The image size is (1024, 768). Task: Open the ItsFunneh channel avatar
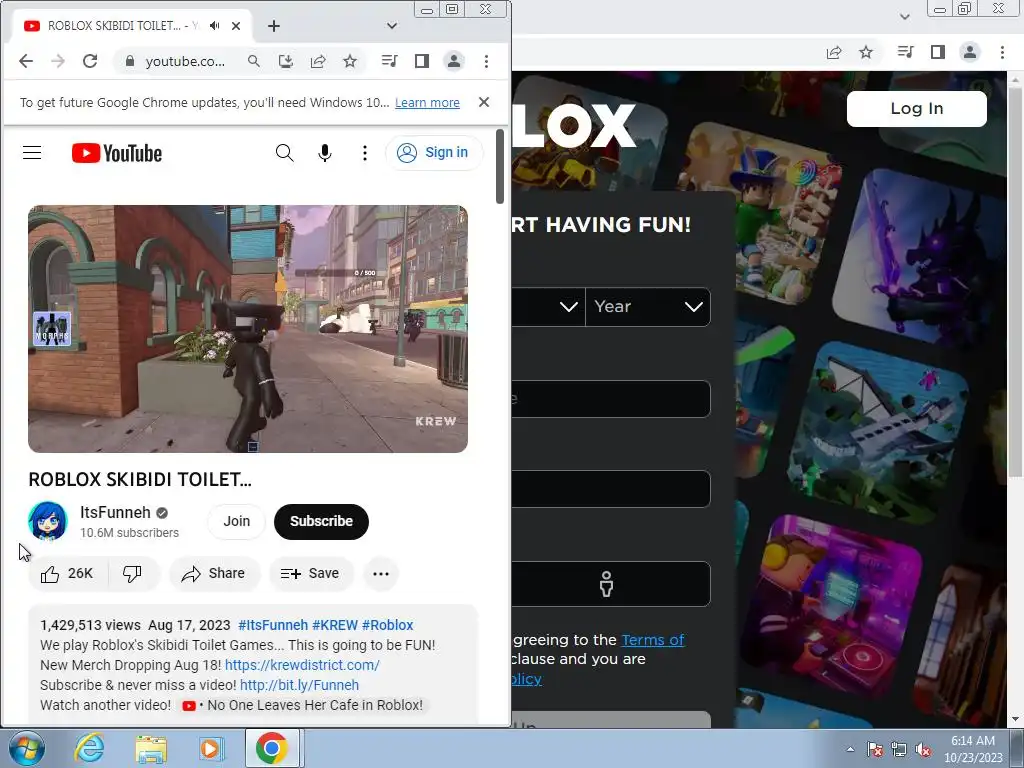48,521
